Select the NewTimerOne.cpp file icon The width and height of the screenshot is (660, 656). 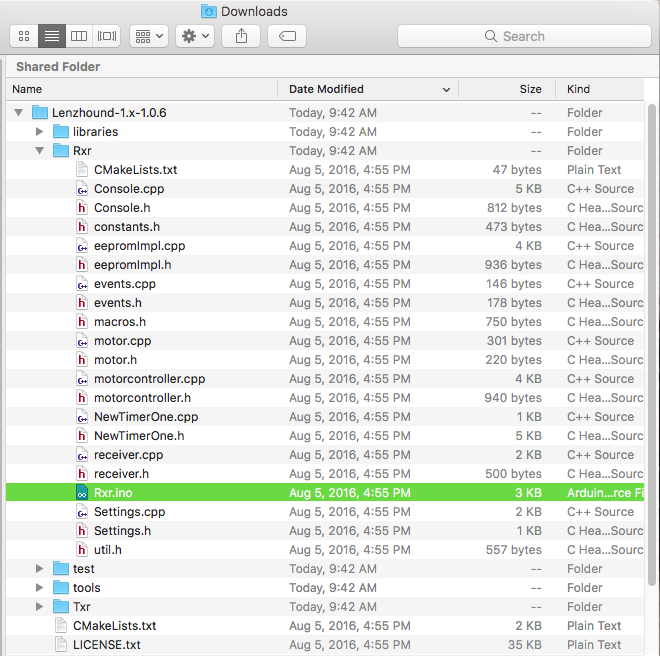82,417
